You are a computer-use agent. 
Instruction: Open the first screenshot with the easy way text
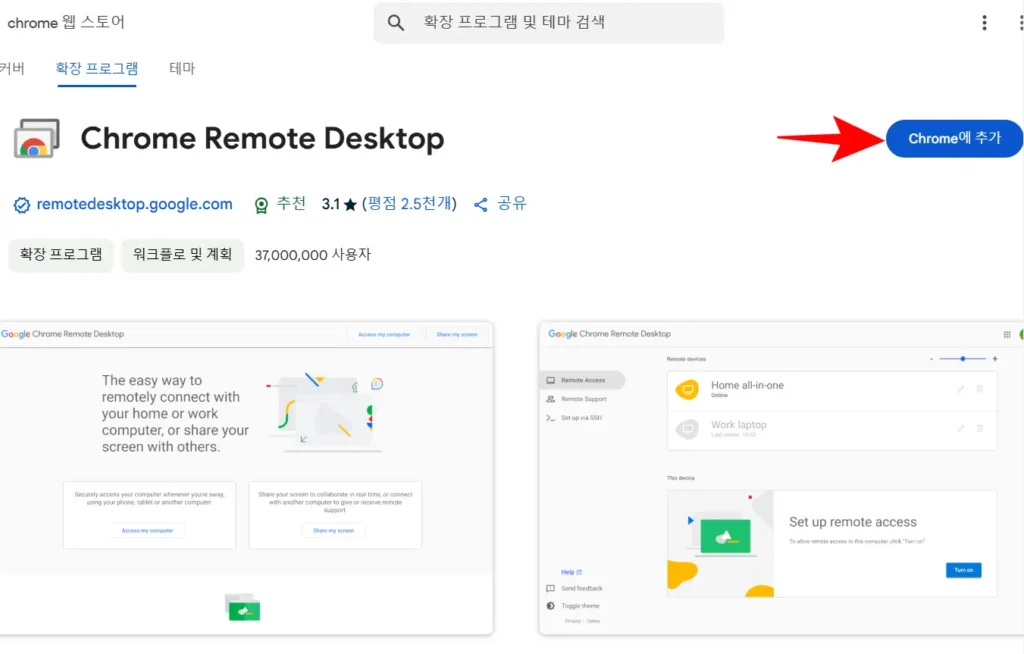[x=246, y=478]
